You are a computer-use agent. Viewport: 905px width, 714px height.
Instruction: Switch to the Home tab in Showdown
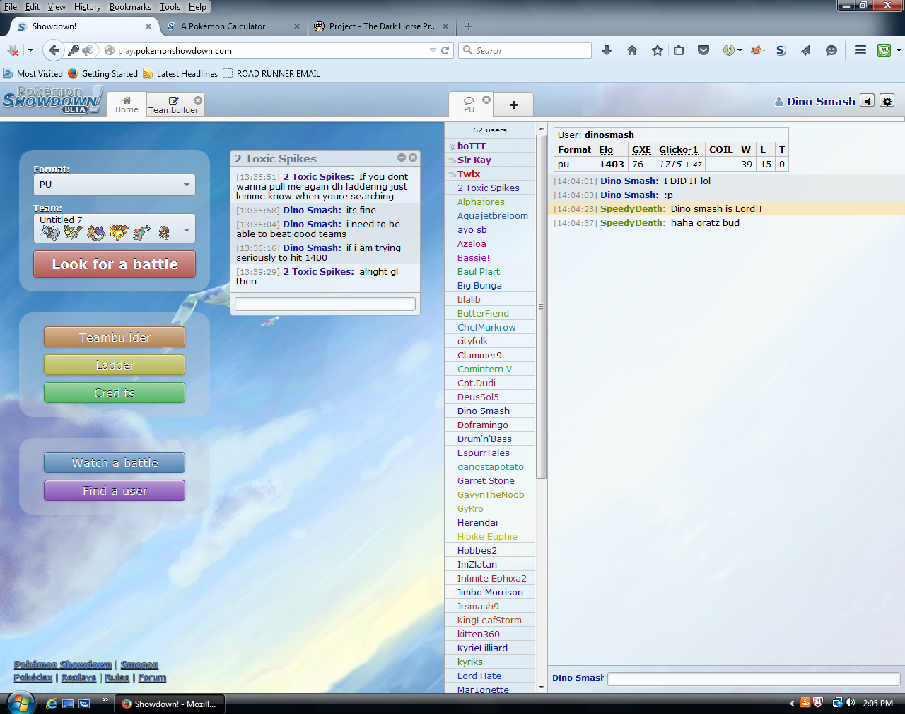tap(126, 105)
